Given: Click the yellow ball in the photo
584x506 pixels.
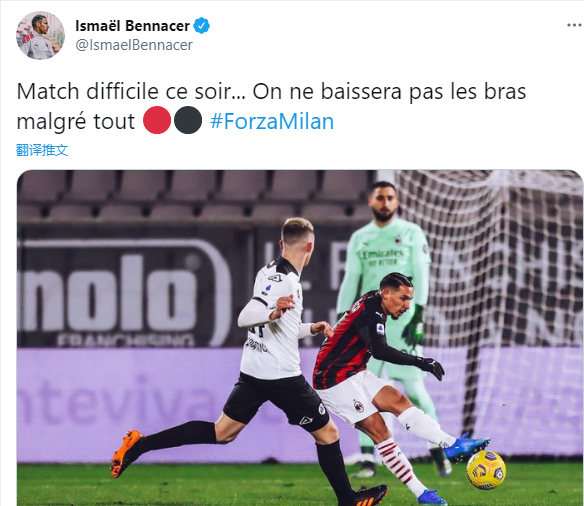Looking at the screenshot, I should [486, 470].
